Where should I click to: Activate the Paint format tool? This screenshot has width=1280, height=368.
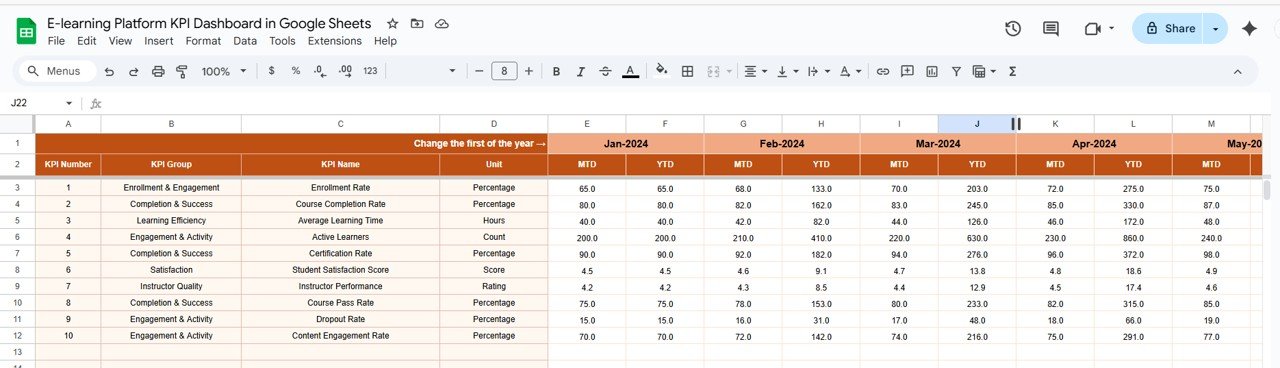(x=182, y=71)
